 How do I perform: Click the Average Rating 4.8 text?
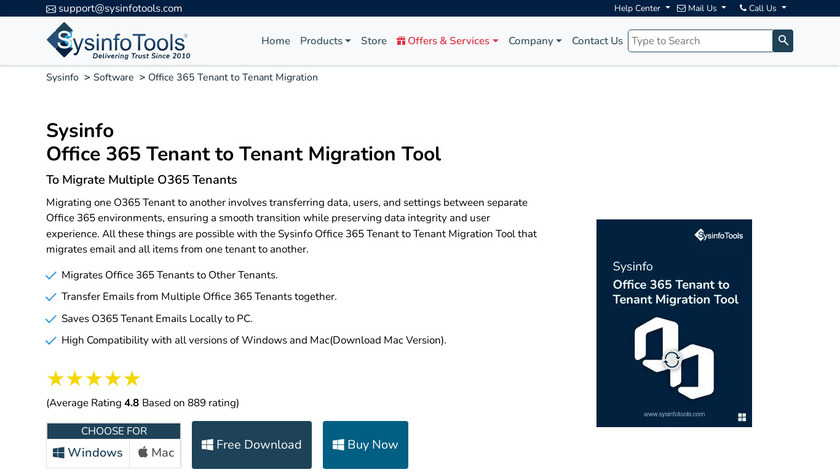coord(142,403)
